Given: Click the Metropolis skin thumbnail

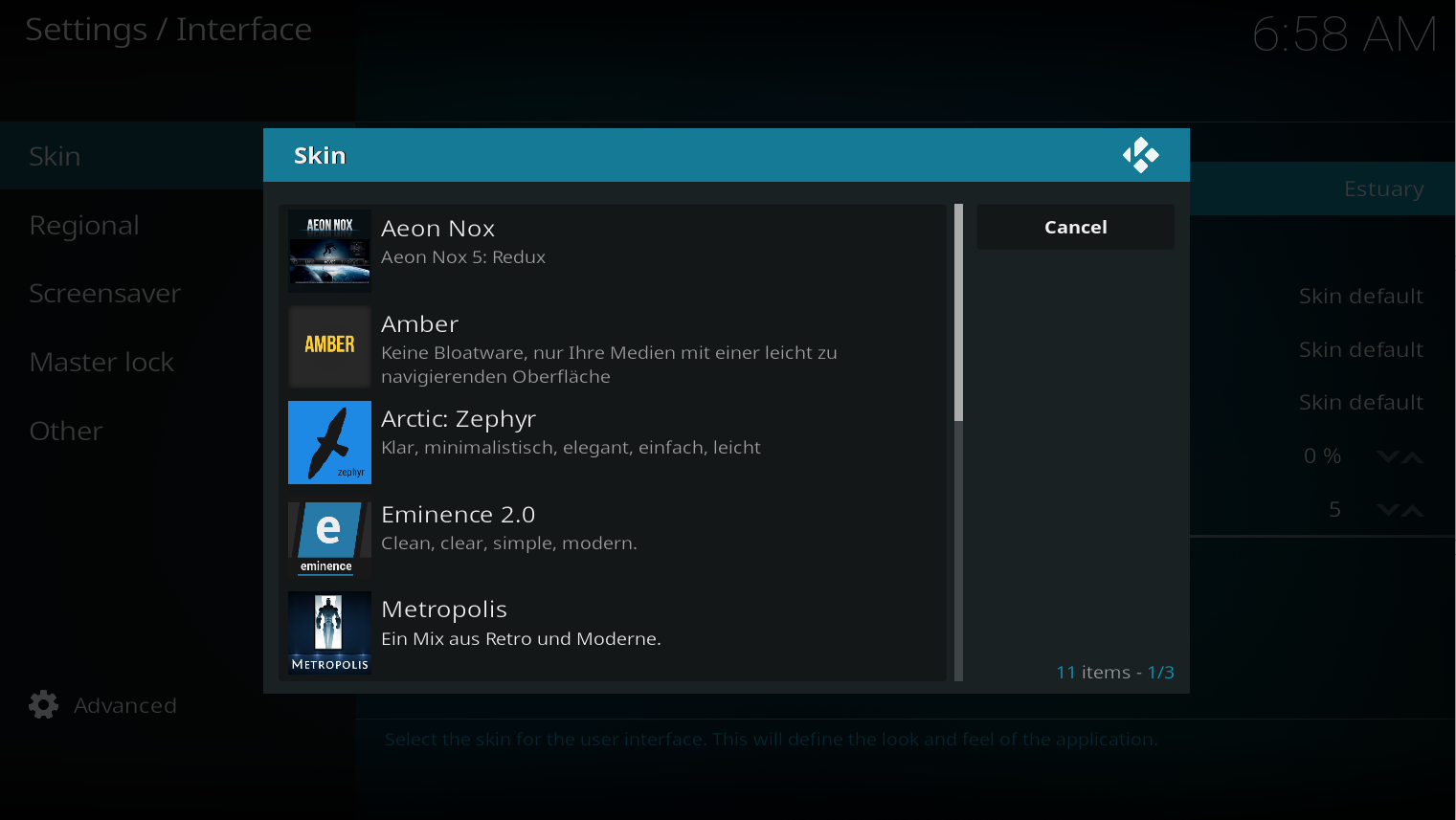Looking at the screenshot, I should pos(329,632).
